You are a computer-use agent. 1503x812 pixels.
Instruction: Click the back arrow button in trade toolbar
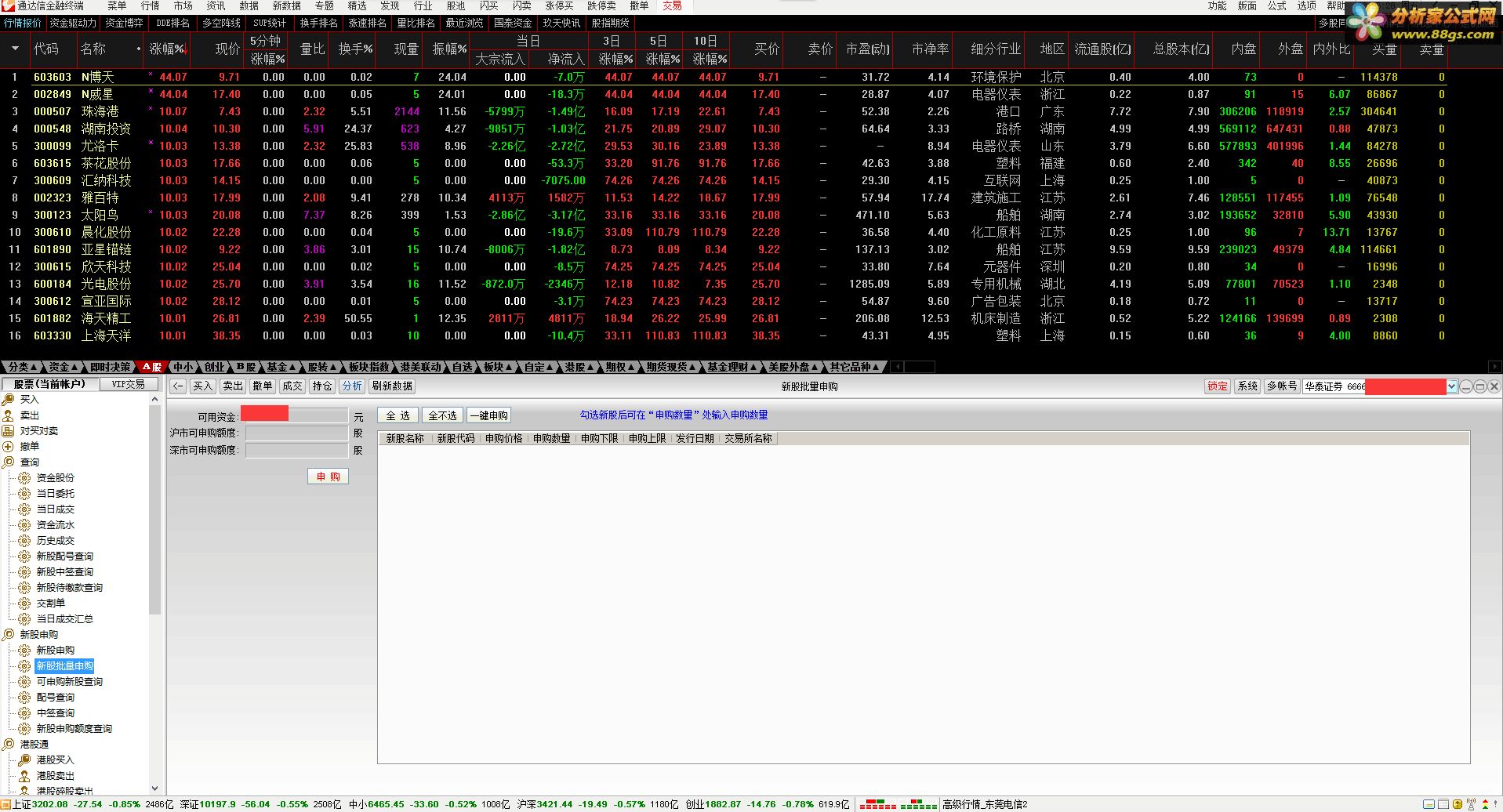[x=178, y=386]
